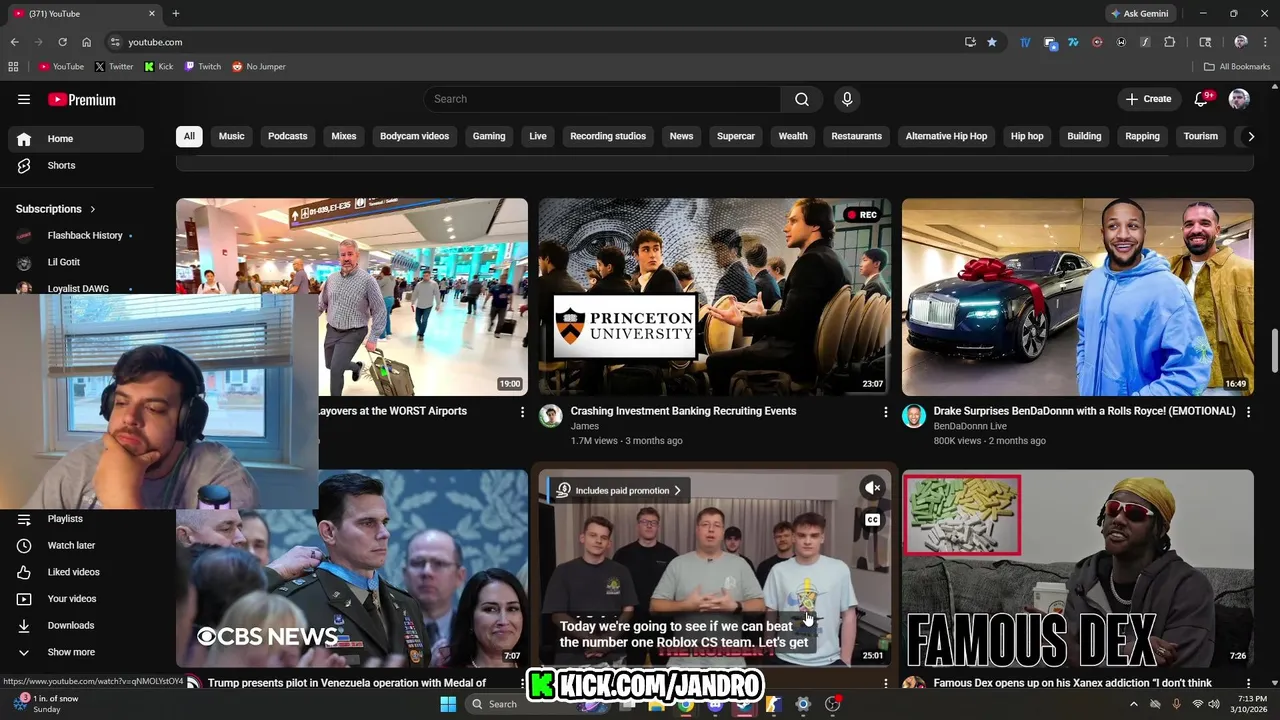Expand the Includes paid promotion notice
The height and width of the screenshot is (720, 1280).
tap(618, 490)
